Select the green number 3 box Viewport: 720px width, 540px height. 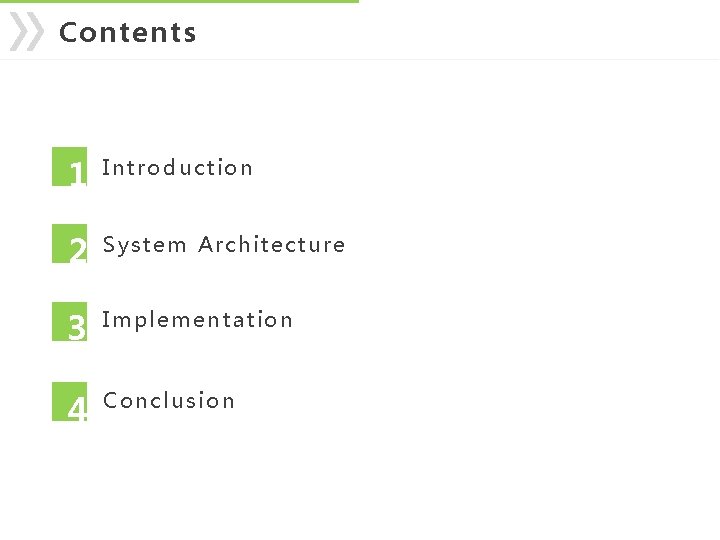click(x=69, y=321)
